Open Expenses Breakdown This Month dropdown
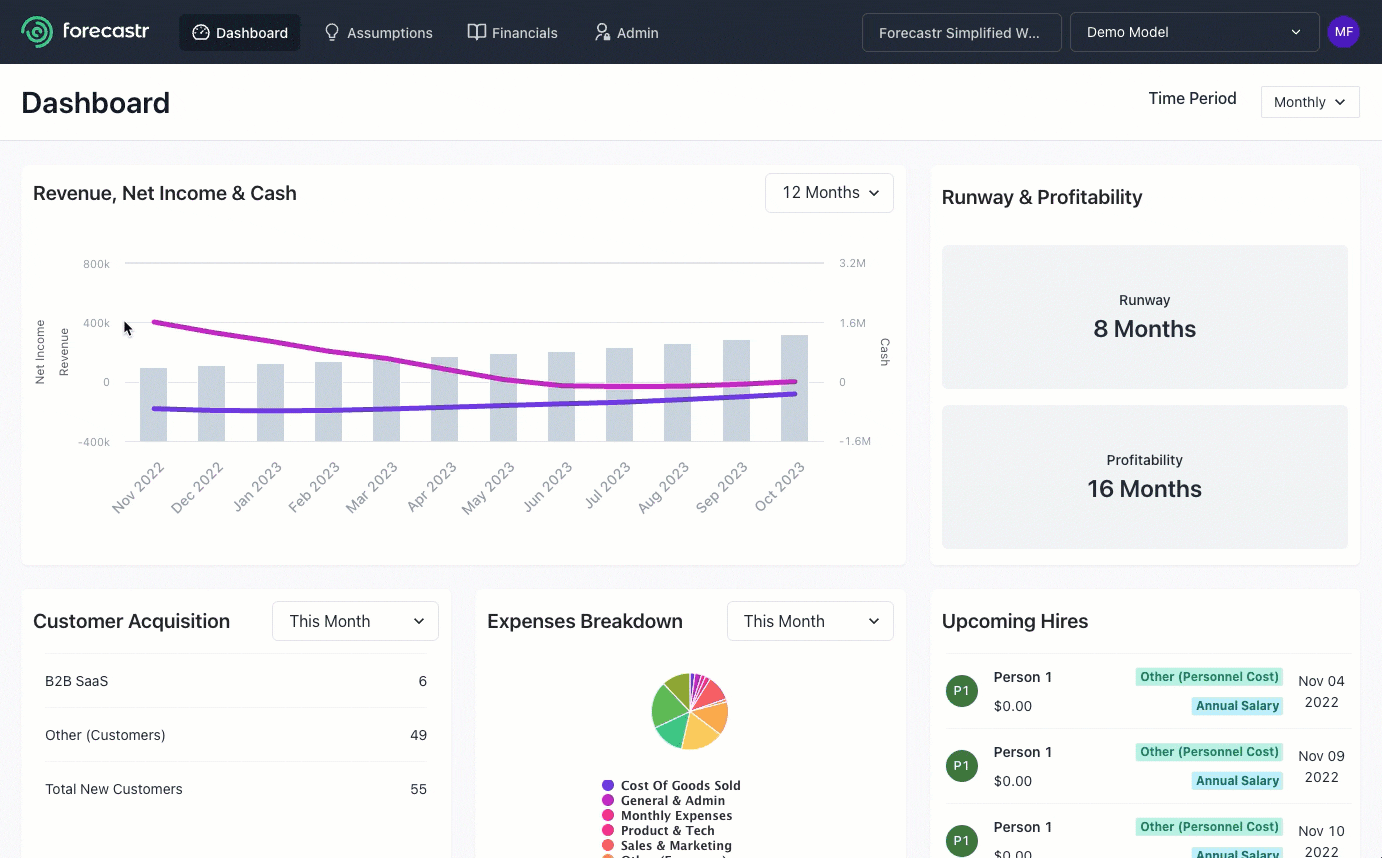This screenshot has width=1382, height=858. click(x=810, y=621)
